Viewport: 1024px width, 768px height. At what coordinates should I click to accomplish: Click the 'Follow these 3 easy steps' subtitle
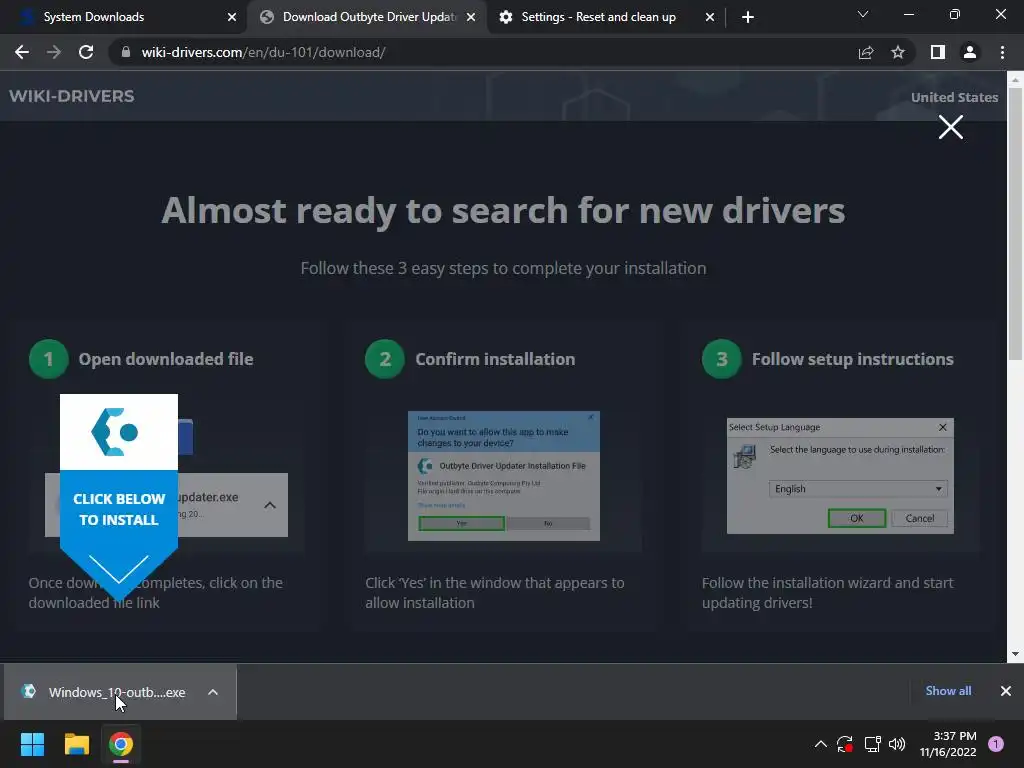pyautogui.click(x=503, y=268)
